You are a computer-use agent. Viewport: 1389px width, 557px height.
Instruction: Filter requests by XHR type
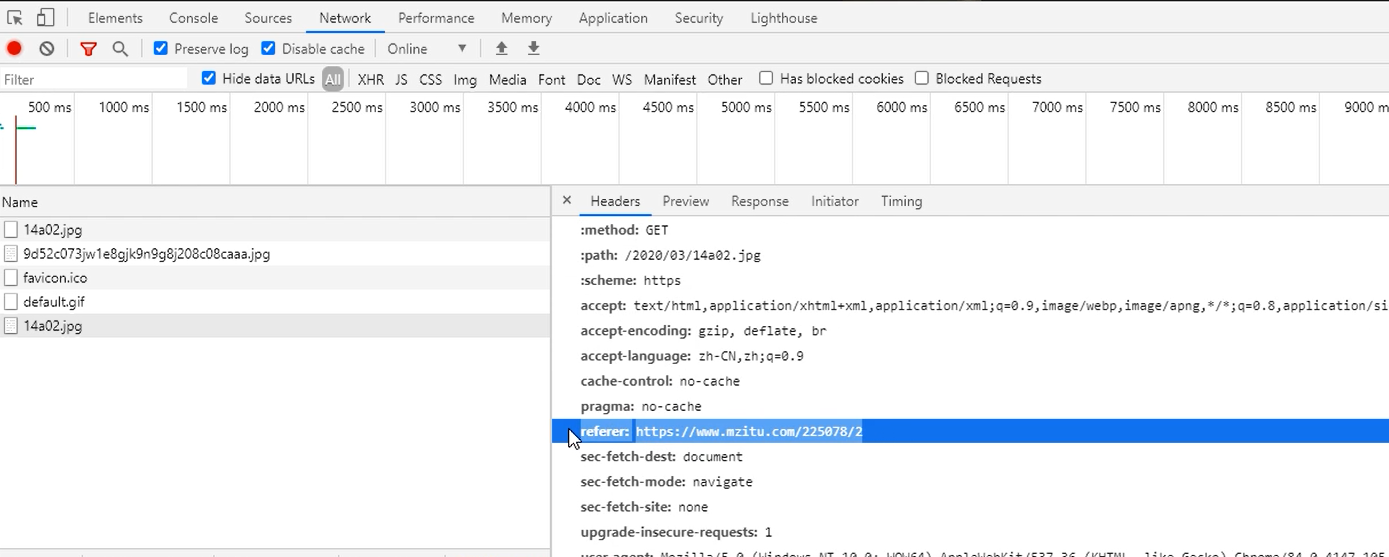[370, 79]
